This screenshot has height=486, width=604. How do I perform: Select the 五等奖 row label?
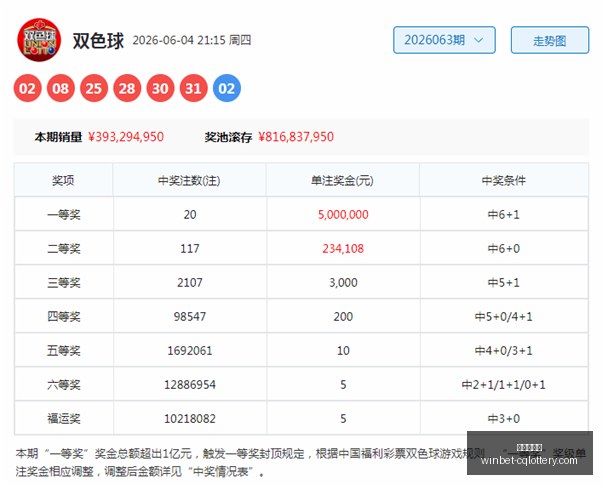[64, 350]
